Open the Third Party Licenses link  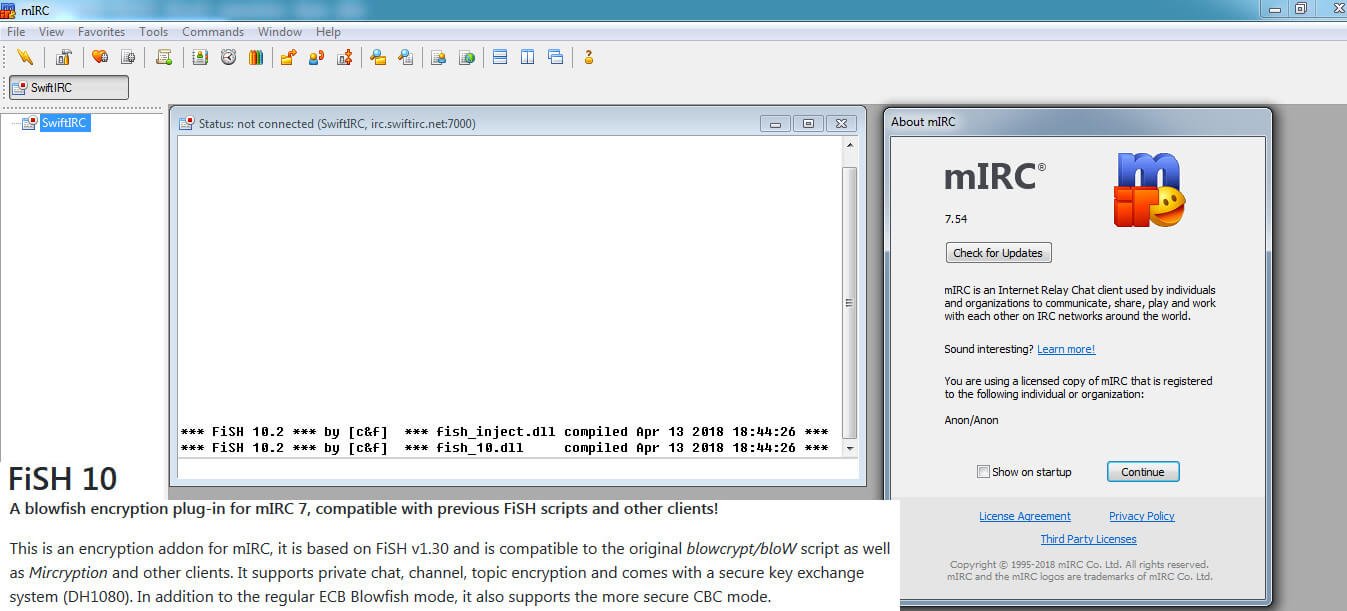coord(1088,539)
